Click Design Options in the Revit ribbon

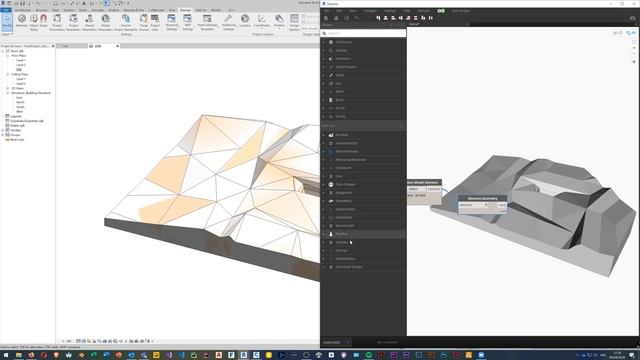point(294,22)
